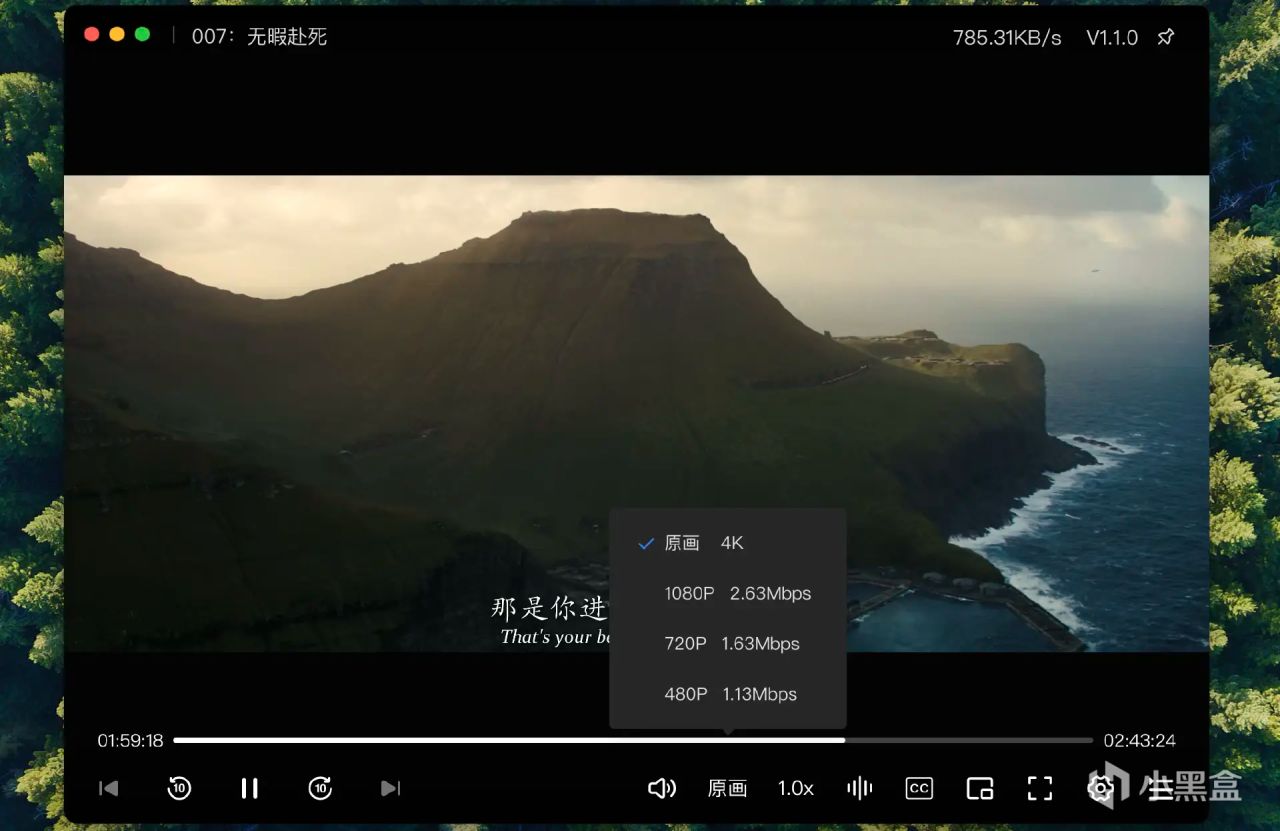1280x831 pixels.
Task: Skip to the previous track
Action: pyautogui.click(x=109, y=788)
